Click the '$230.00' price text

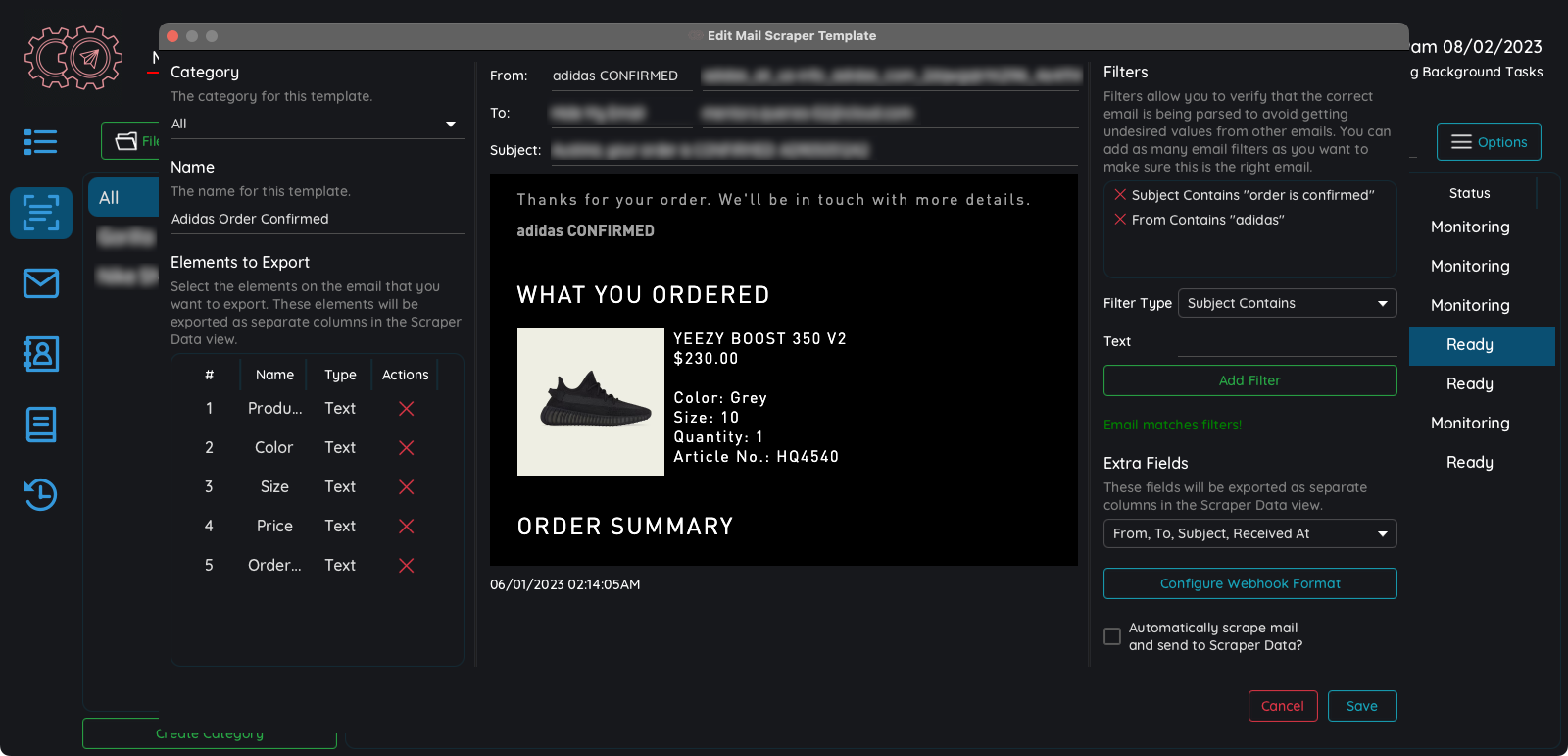[707, 359]
